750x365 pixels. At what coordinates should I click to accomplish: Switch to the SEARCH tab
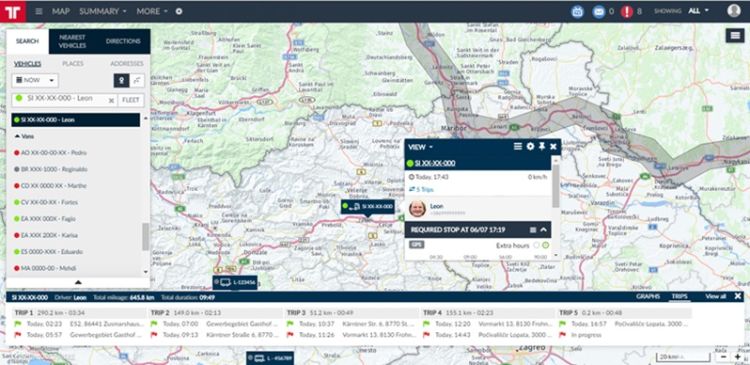27,41
